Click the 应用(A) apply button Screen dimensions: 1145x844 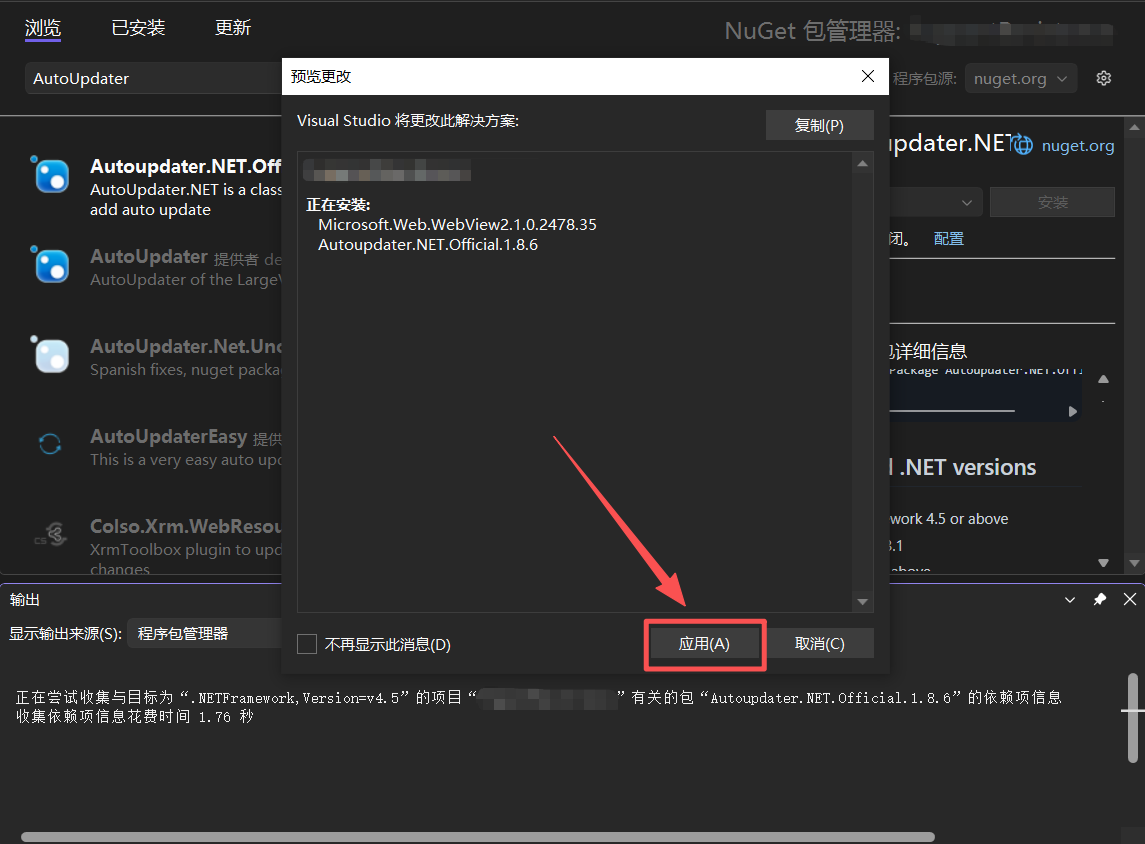(x=704, y=643)
